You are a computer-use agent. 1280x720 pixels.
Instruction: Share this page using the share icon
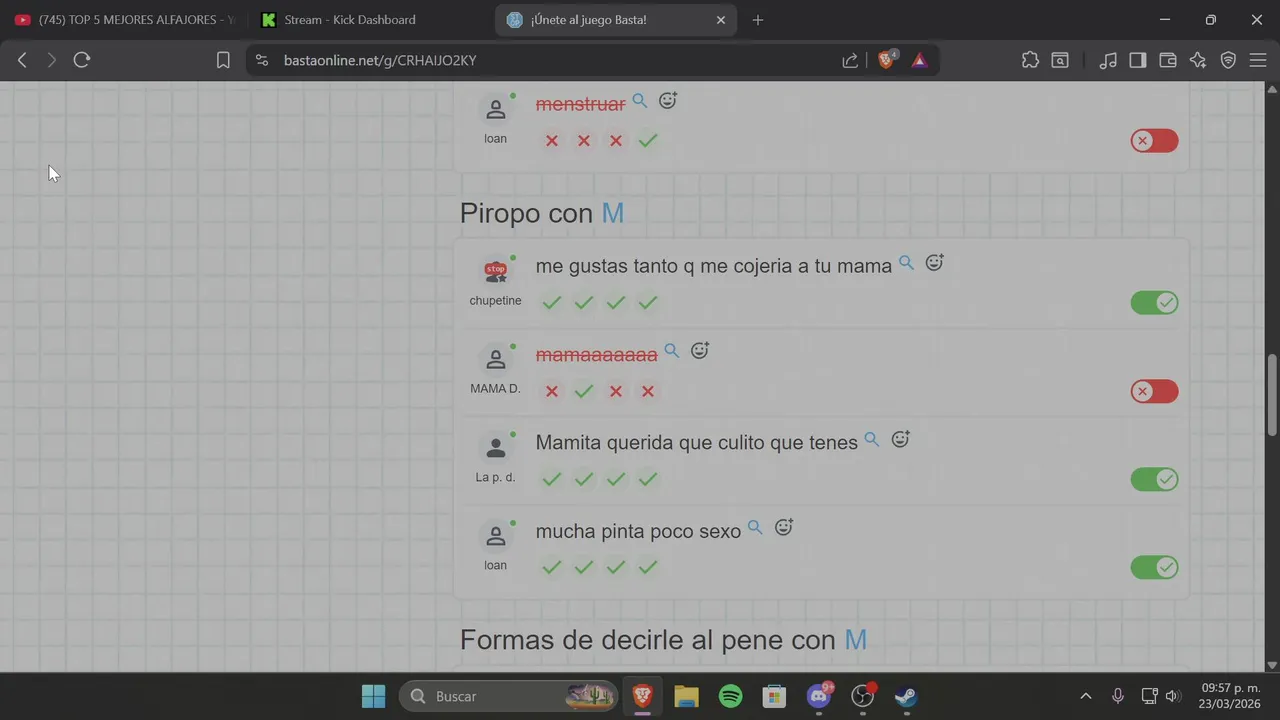(x=850, y=60)
